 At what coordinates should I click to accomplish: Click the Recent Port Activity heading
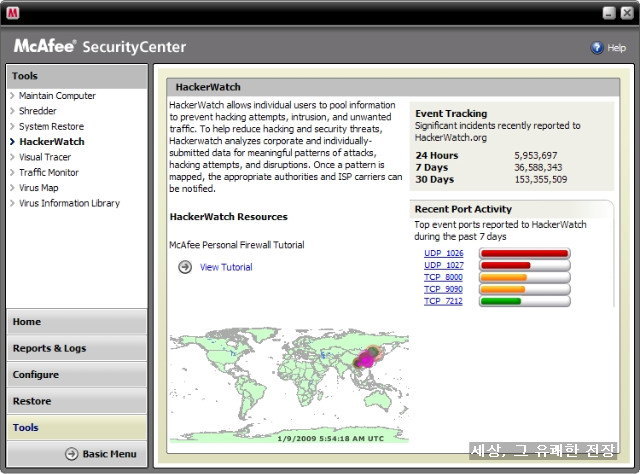[463, 209]
